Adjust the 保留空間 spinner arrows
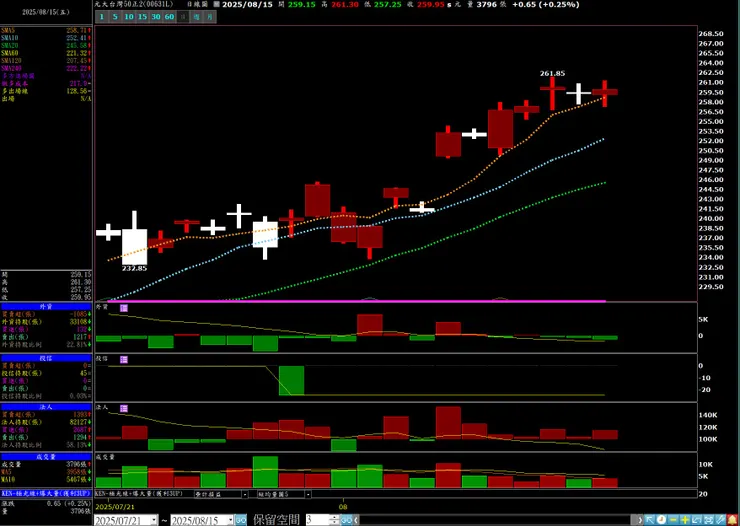 [x=336, y=520]
